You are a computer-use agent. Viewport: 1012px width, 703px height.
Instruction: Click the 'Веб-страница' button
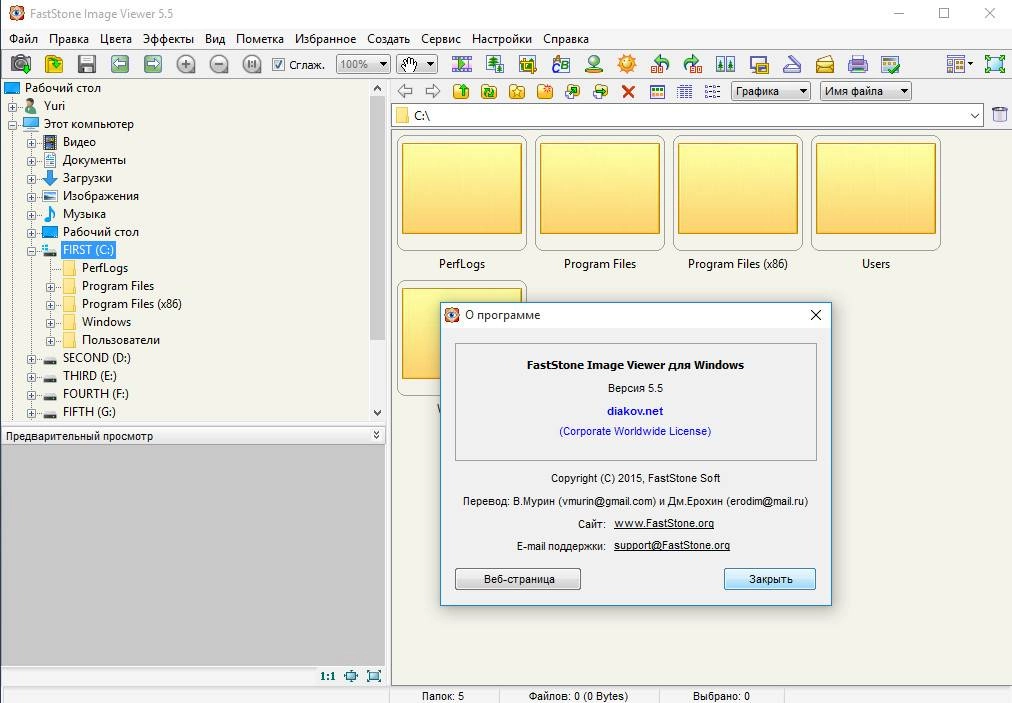(518, 579)
